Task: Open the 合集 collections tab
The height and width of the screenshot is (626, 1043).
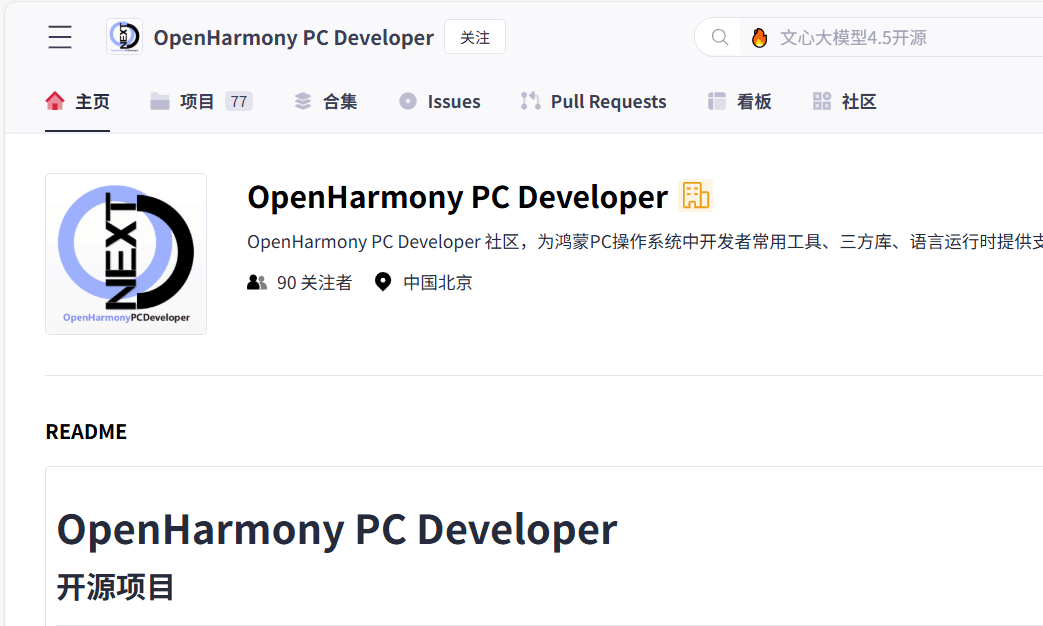Action: (x=325, y=102)
